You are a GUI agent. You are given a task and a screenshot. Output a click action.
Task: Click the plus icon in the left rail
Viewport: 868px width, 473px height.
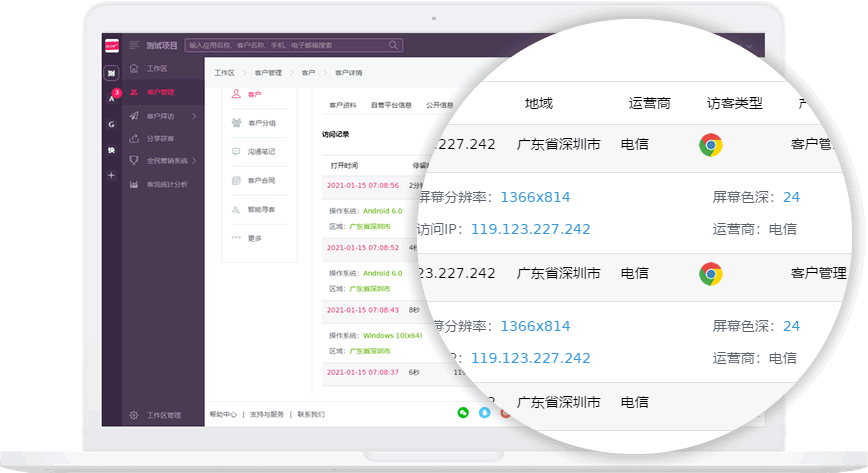[111, 175]
